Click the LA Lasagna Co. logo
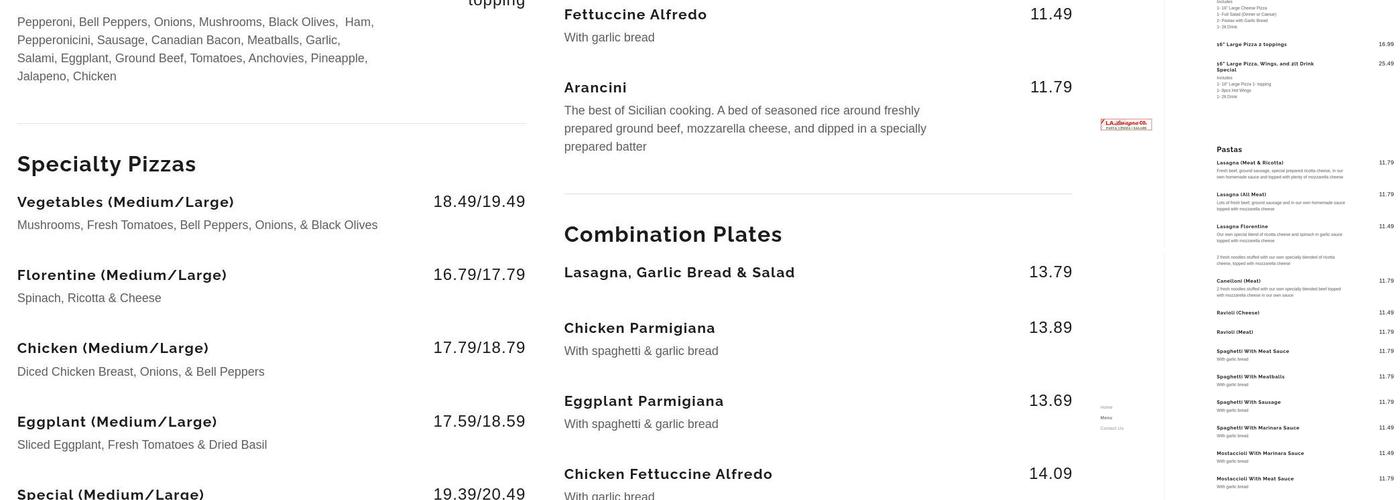1400x500 pixels. click(1126, 125)
